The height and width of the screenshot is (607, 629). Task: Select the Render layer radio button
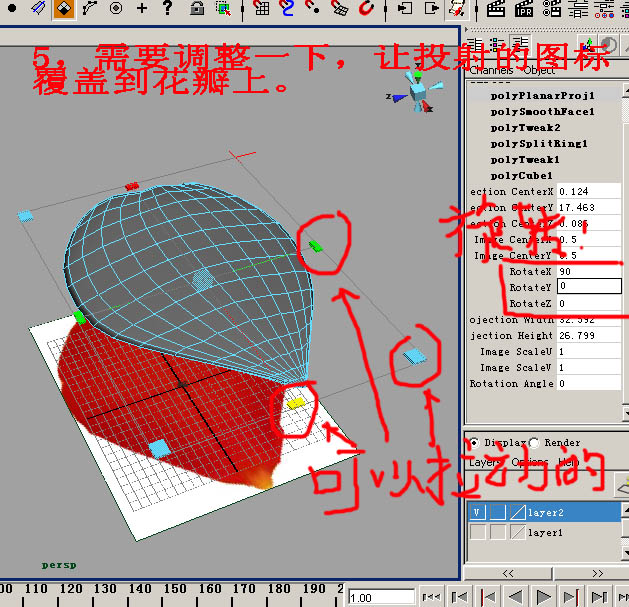pyautogui.click(x=534, y=443)
